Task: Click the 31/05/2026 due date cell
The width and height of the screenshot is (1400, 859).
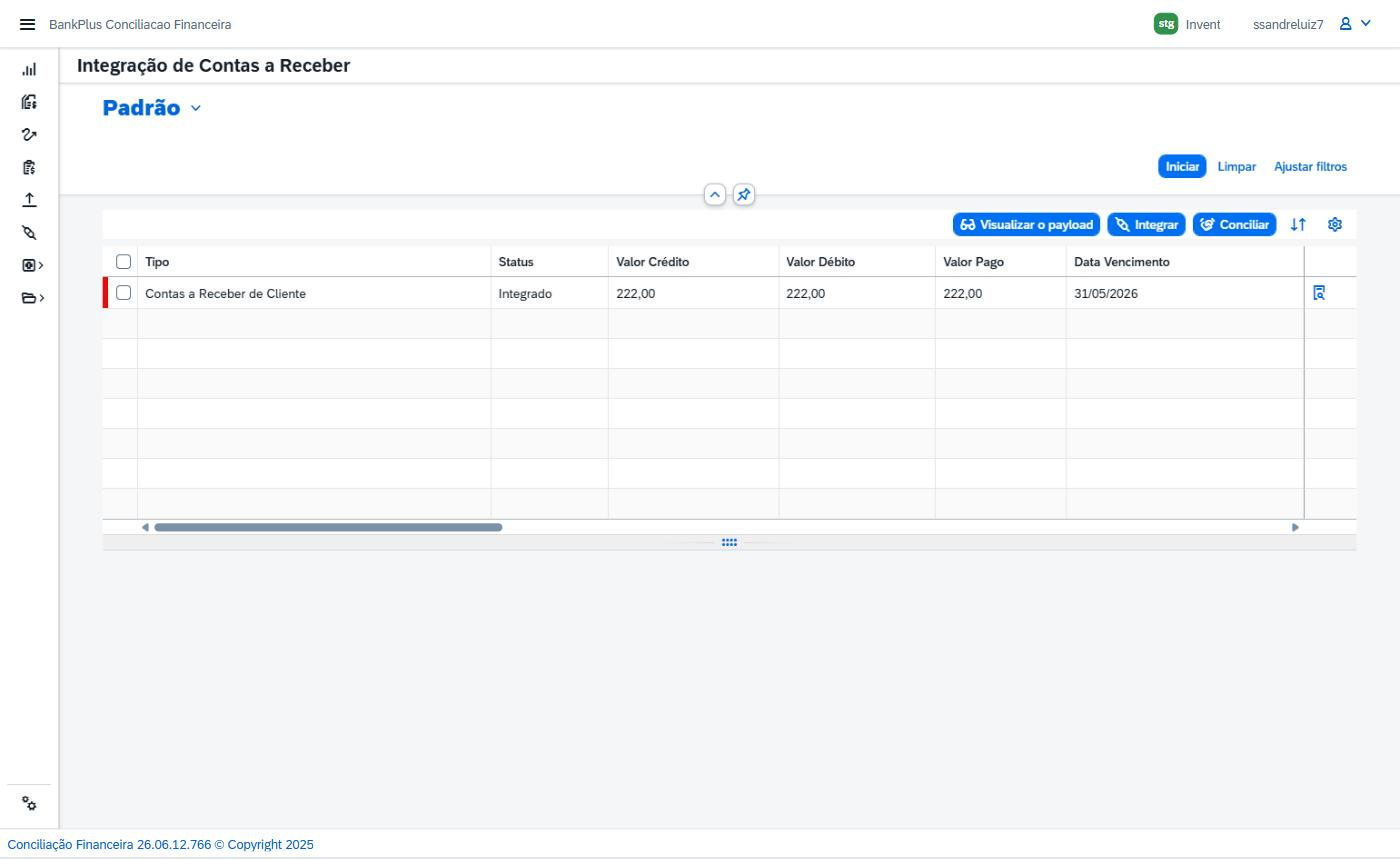Action: click(1185, 293)
